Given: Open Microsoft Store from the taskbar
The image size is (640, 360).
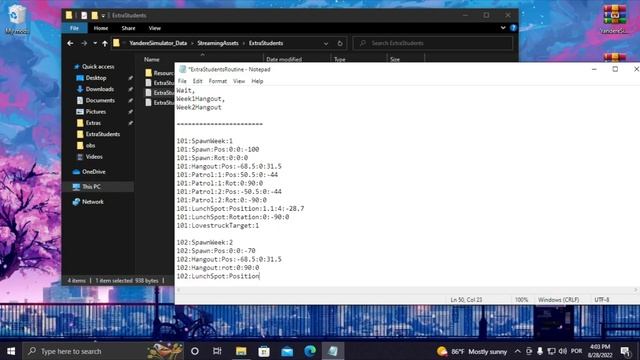Looking at the screenshot, I should [x=264, y=351].
